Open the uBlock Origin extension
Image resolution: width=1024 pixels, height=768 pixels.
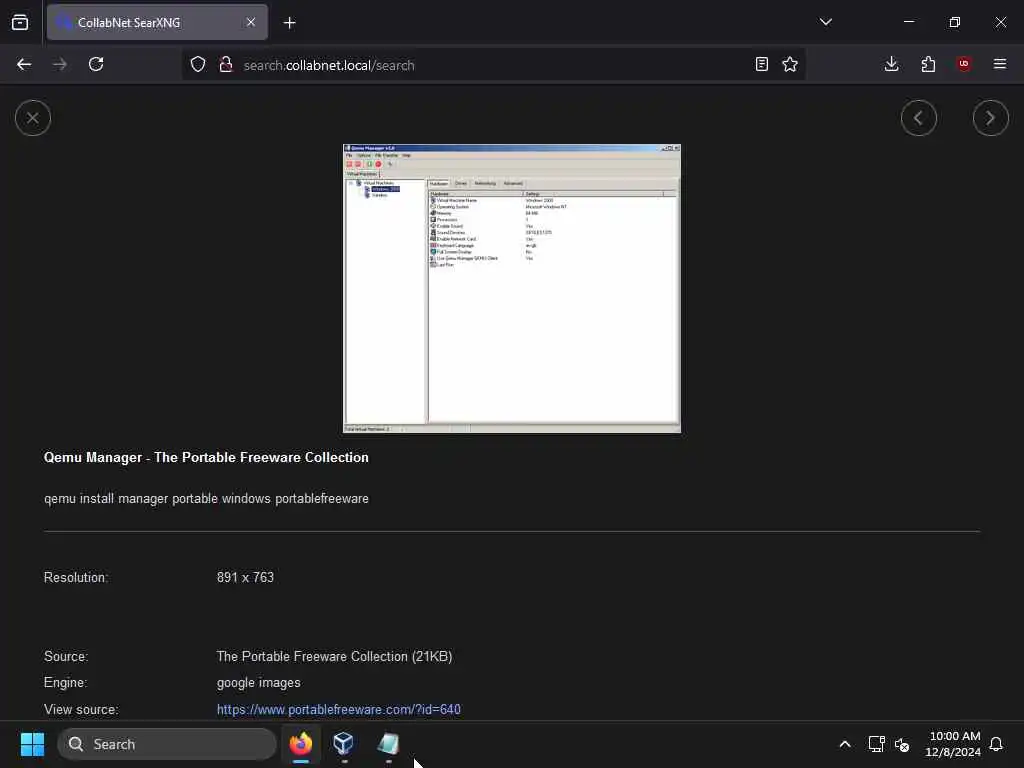(964, 64)
